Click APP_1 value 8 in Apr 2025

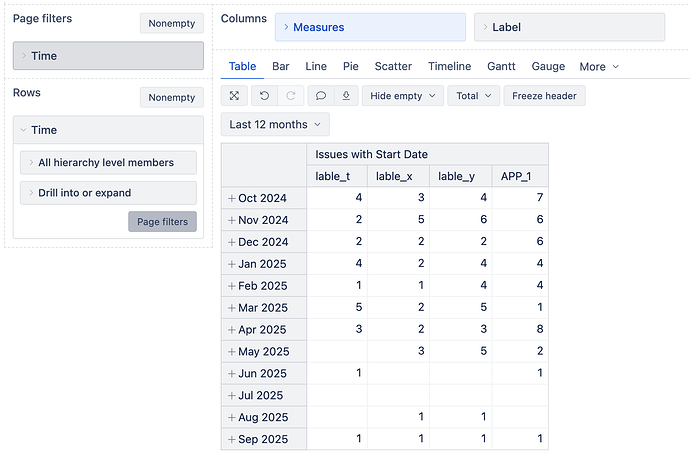(x=540, y=329)
